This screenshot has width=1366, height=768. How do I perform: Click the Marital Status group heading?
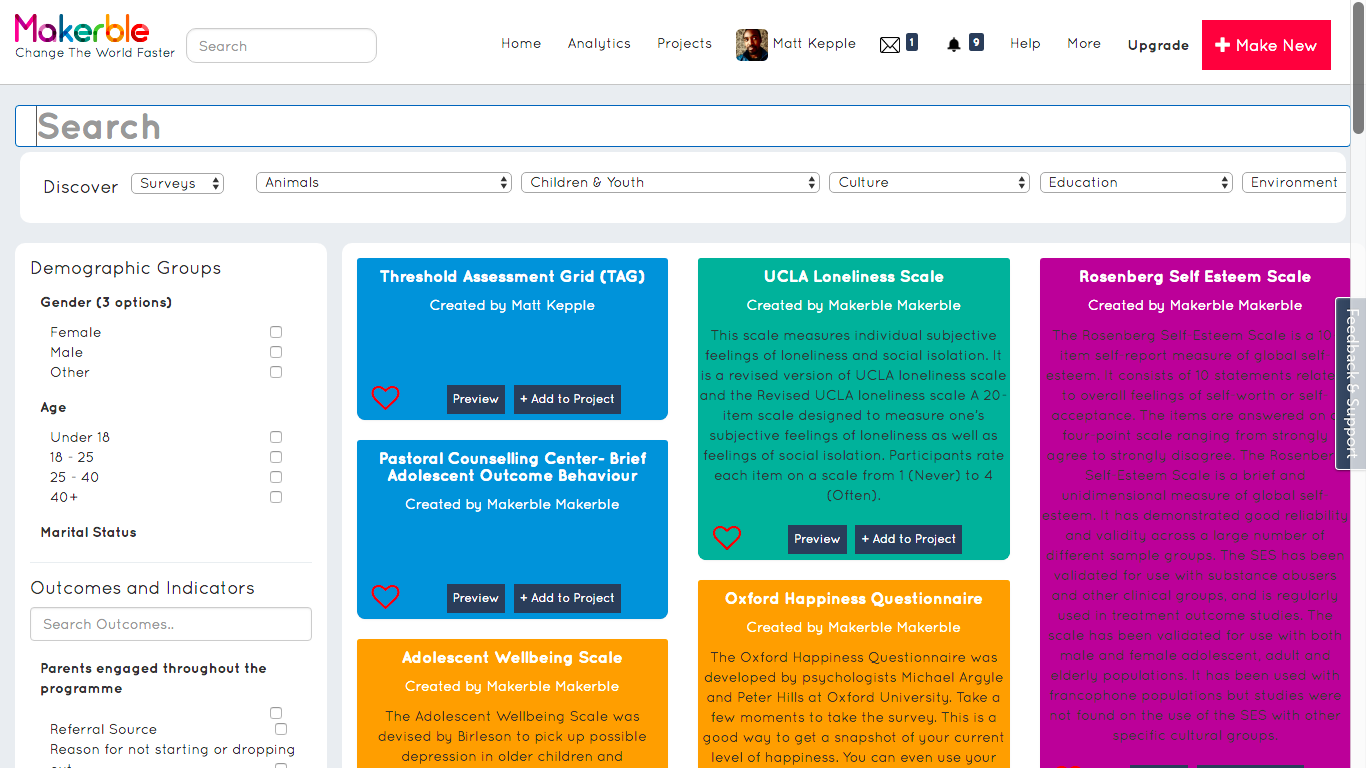coord(88,532)
